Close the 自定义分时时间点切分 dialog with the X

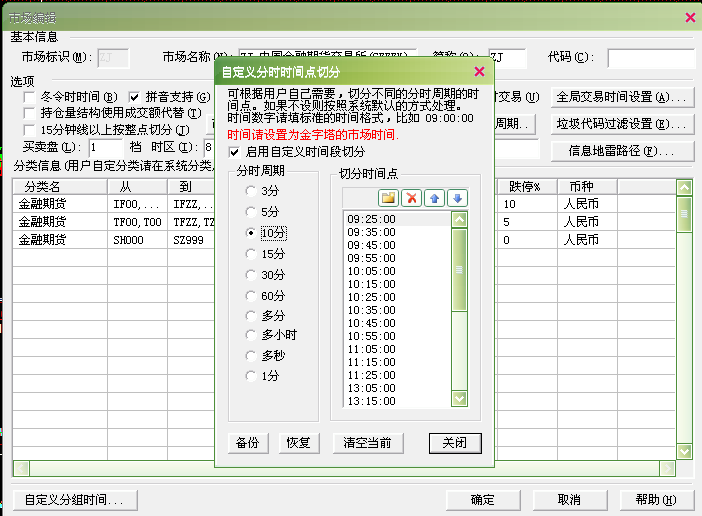(479, 72)
